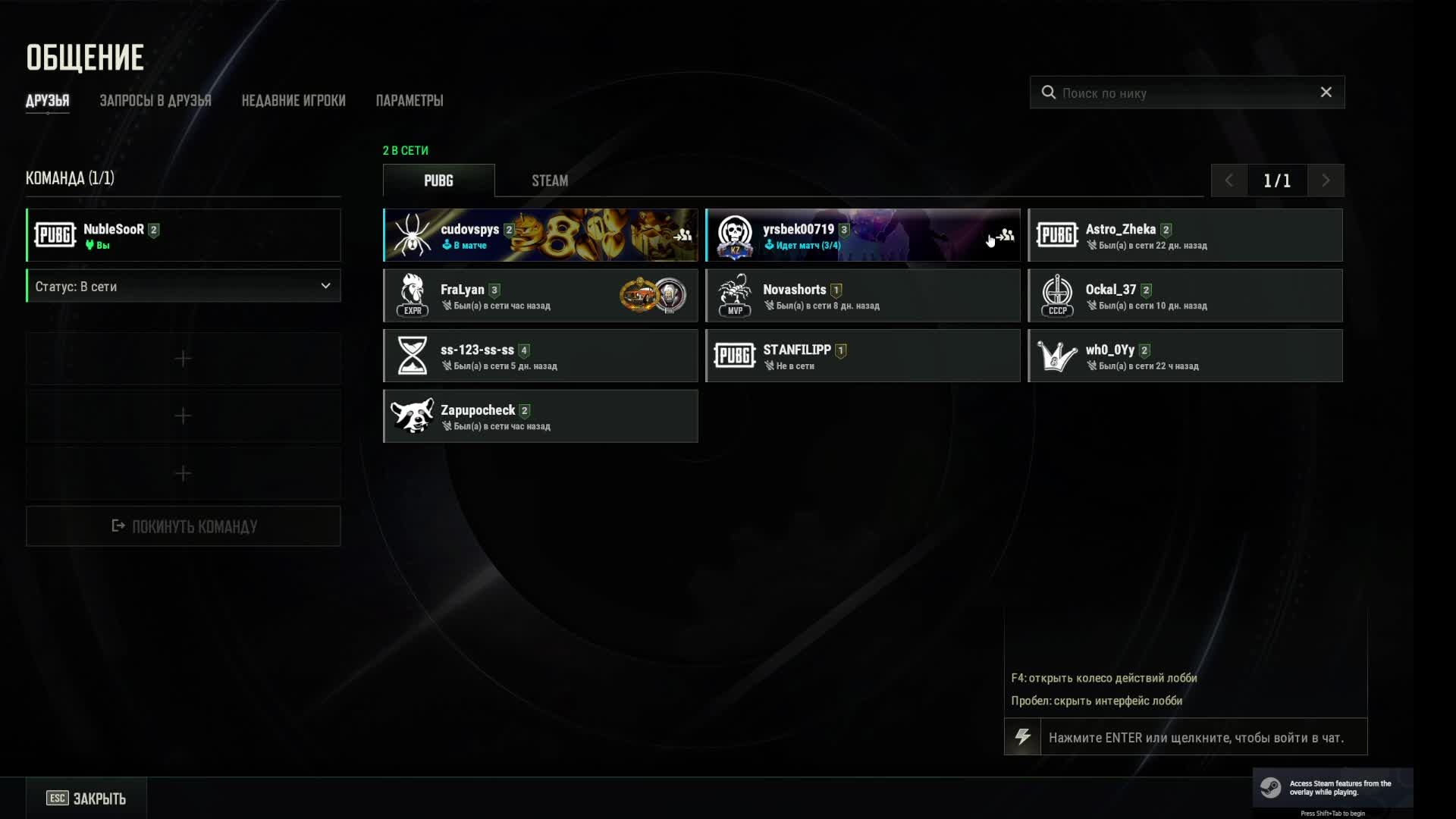Switch to the STEAM friends tab
The image size is (1456, 819).
550,180
